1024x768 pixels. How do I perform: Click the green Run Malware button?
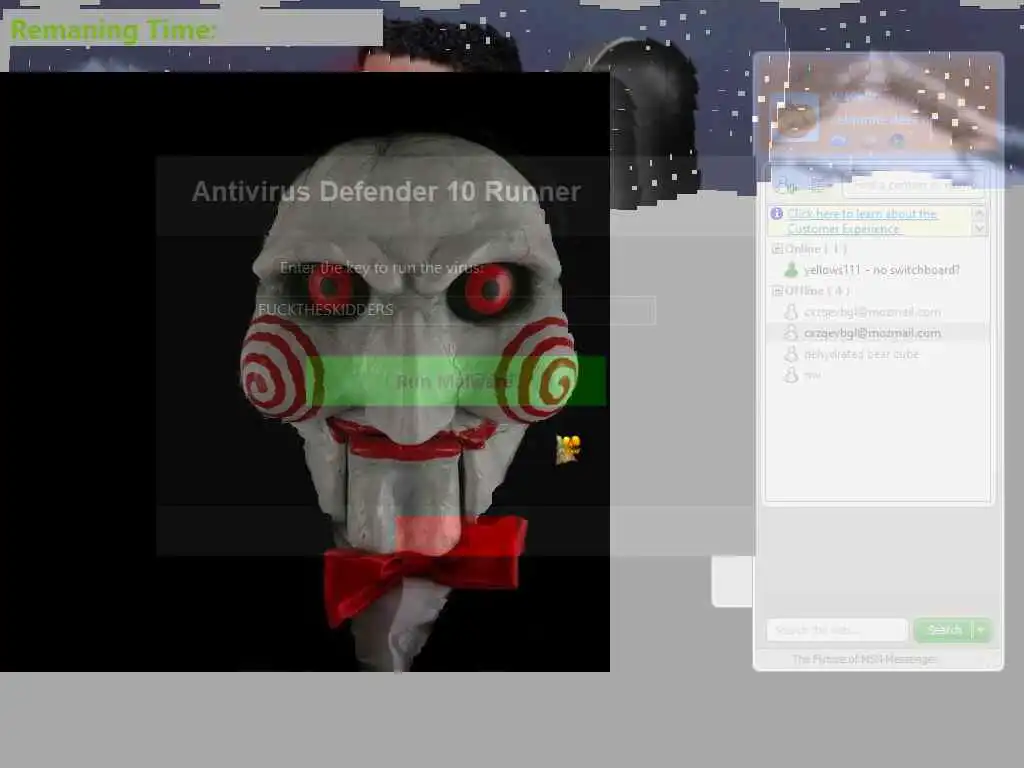(x=455, y=381)
